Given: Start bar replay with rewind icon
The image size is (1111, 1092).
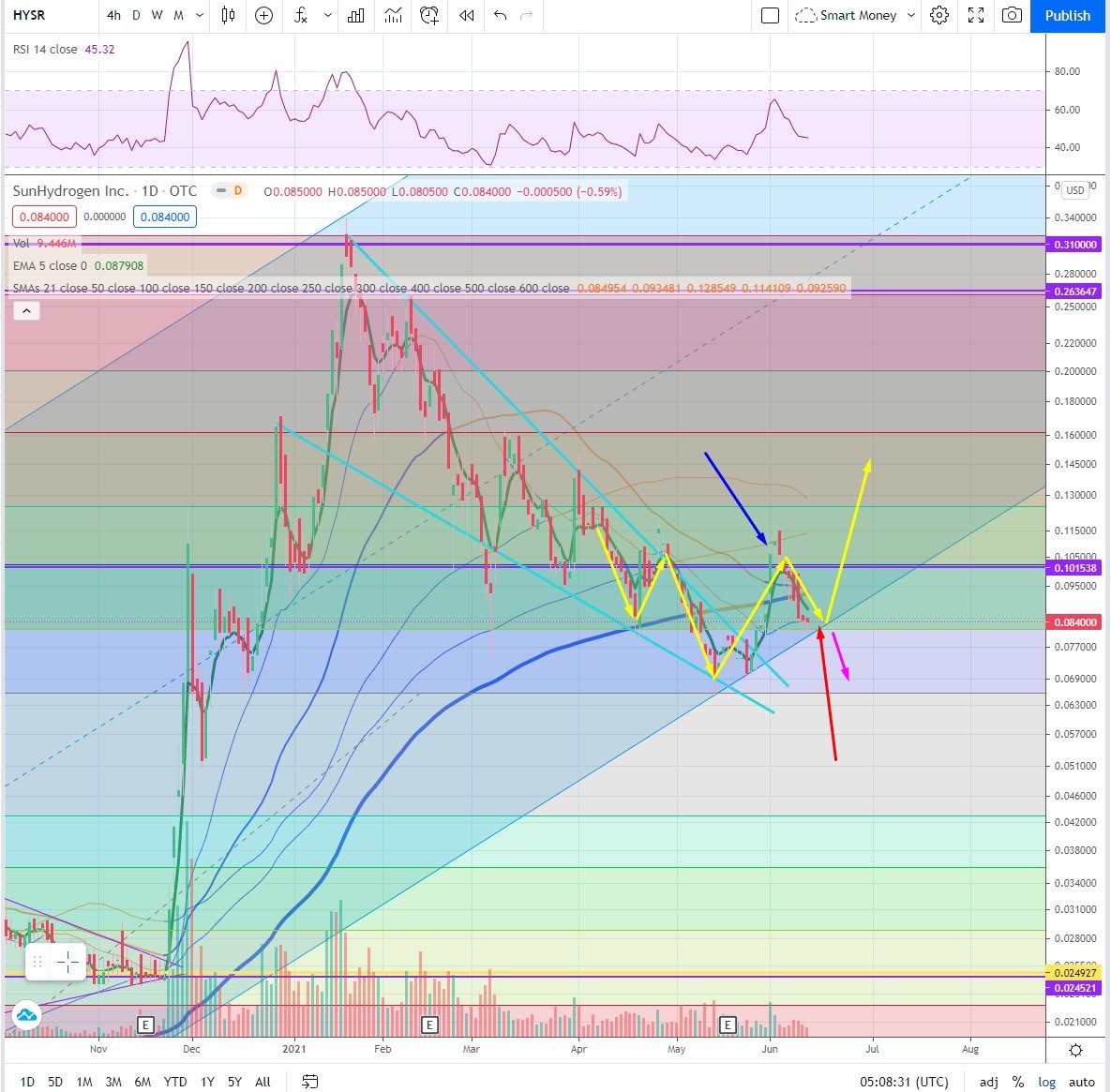Looking at the screenshot, I should pyautogui.click(x=466, y=15).
